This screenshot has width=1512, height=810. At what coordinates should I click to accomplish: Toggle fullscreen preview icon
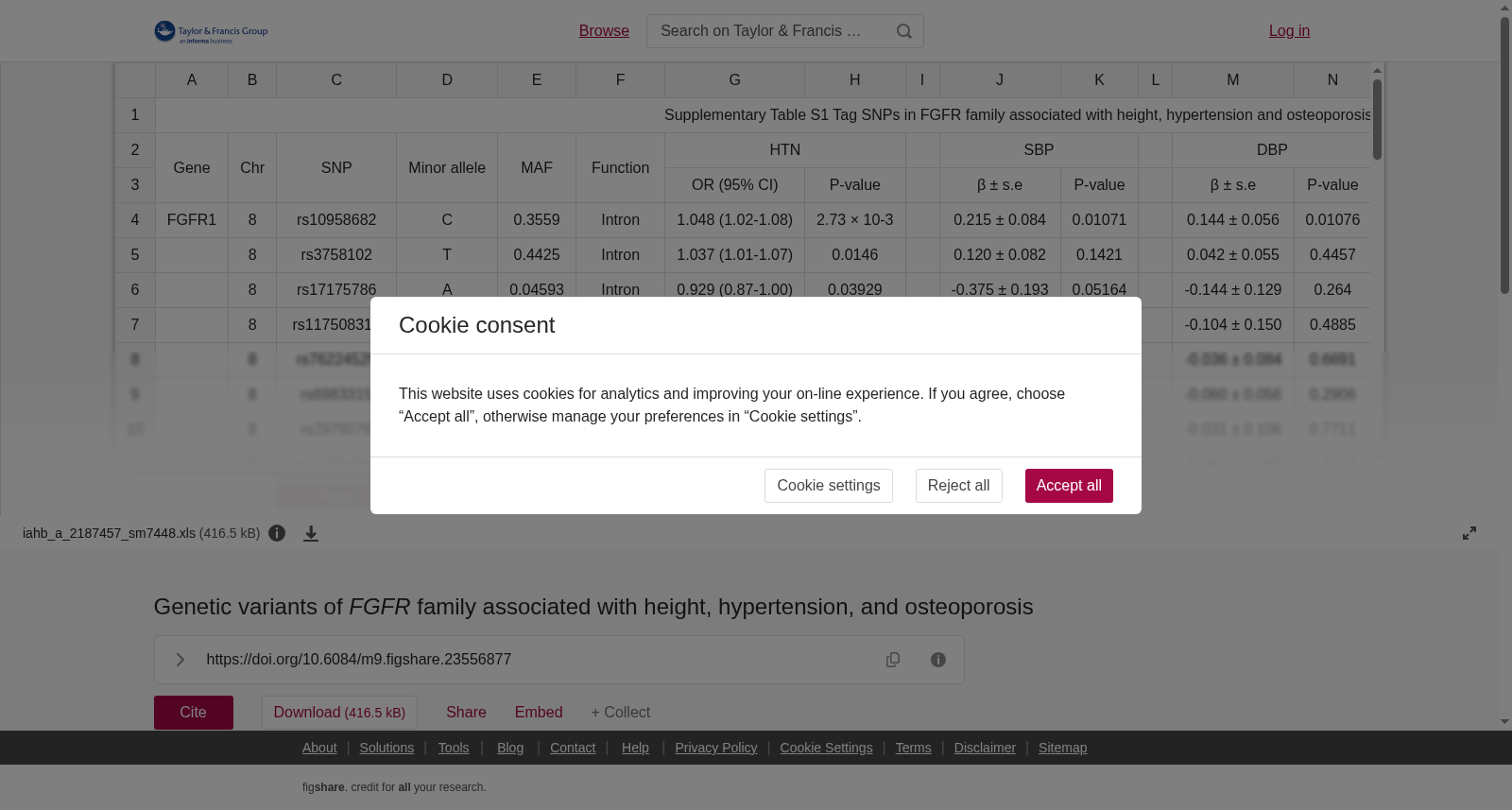[1469, 533]
